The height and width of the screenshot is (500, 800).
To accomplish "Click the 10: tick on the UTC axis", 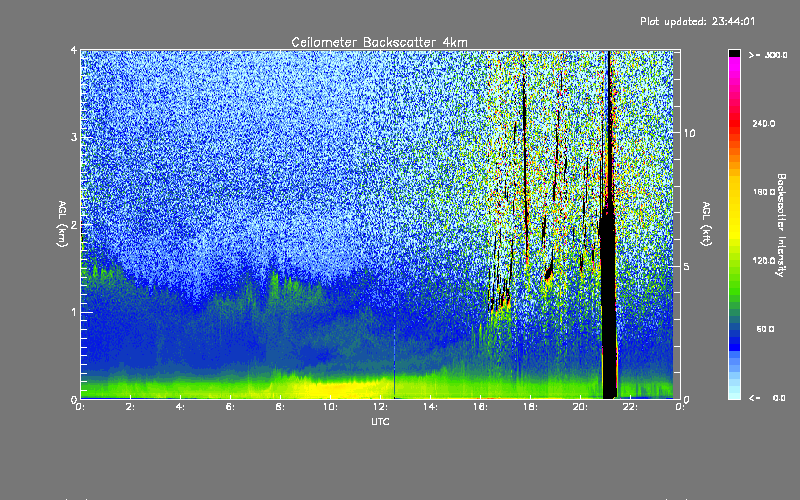I will (x=330, y=407).
